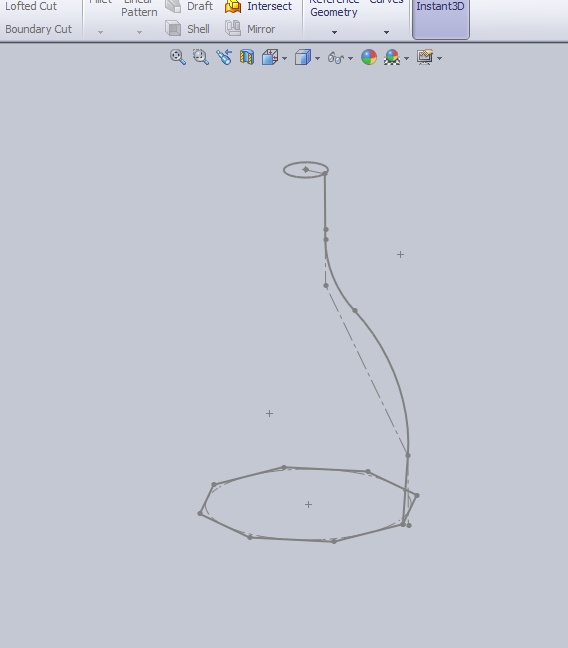Click the Hide/Show Items glasses icon
568x648 pixels.
(x=336, y=57)
